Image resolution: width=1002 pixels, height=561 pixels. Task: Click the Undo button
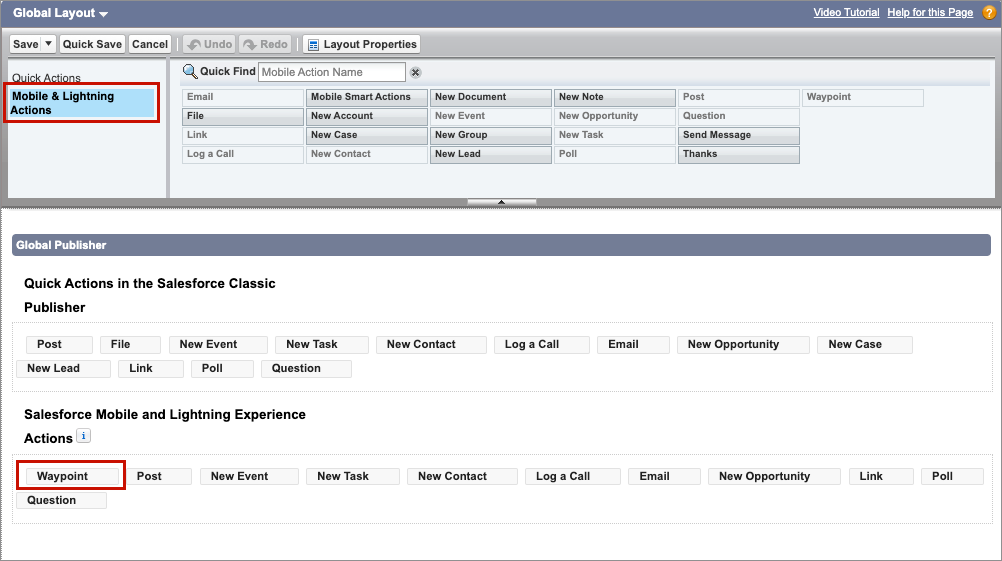click(x=210, y=44)
